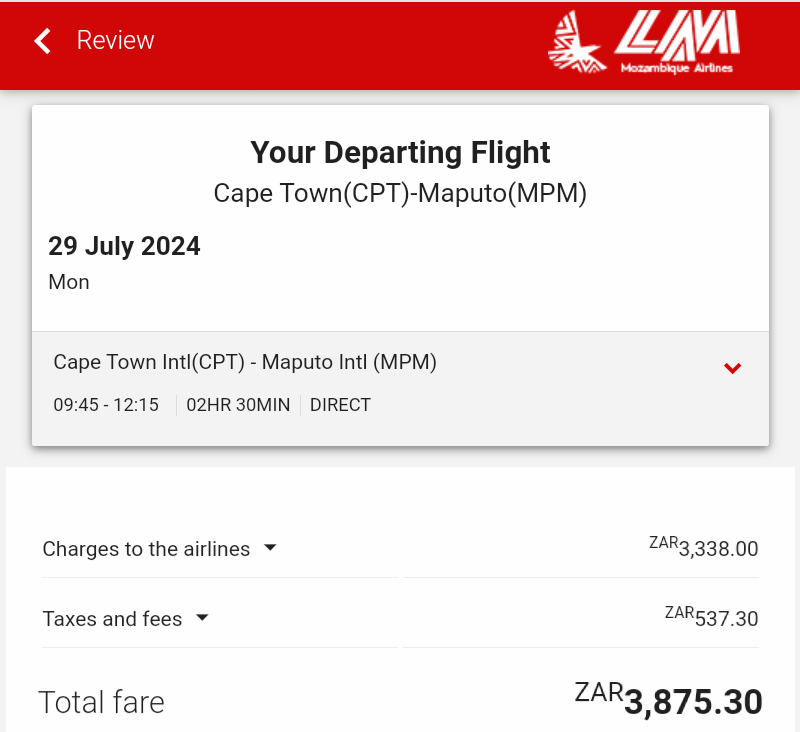Screen dimensions: 800x732
Task: Select the Your Departing Flight heading
Action: (x=400, y=152)
